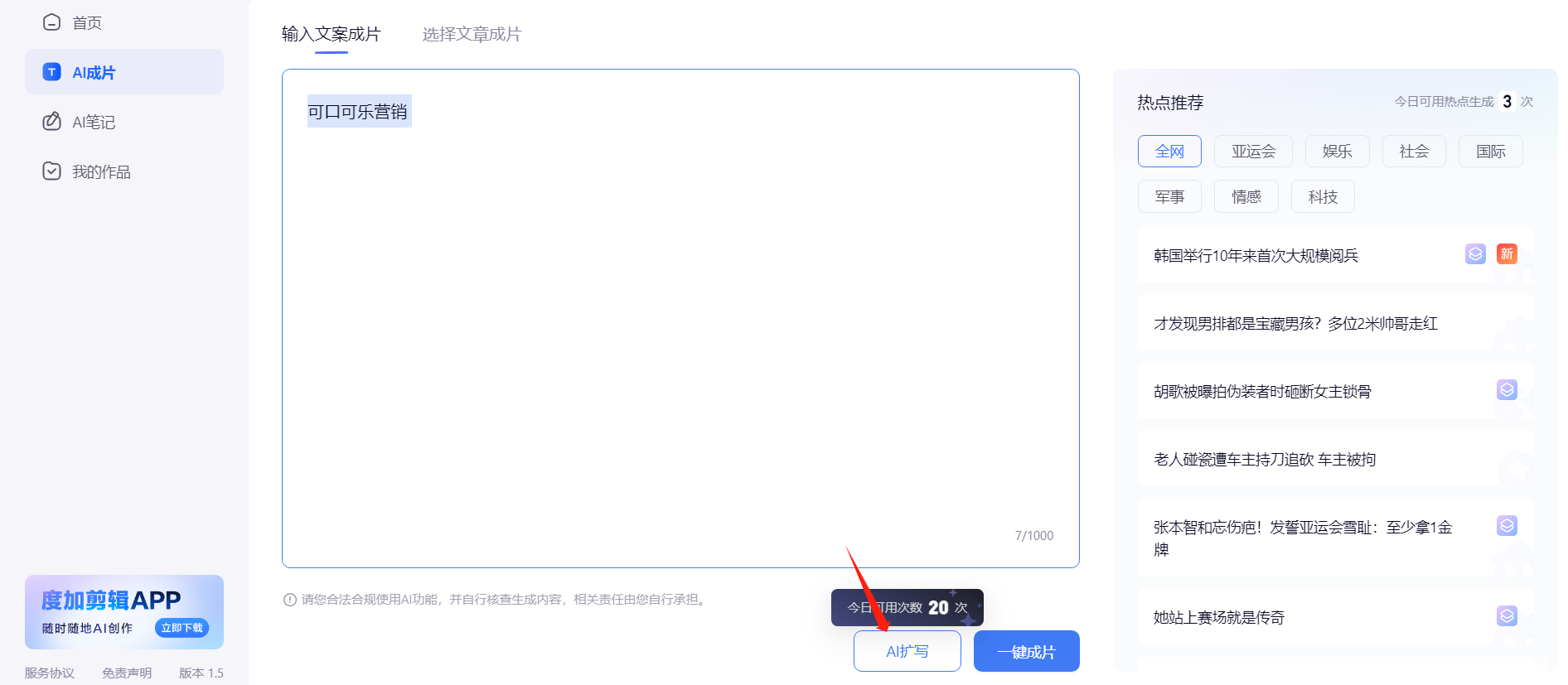
Task: Click the AI扩写 button
Action: click(907, 651)
